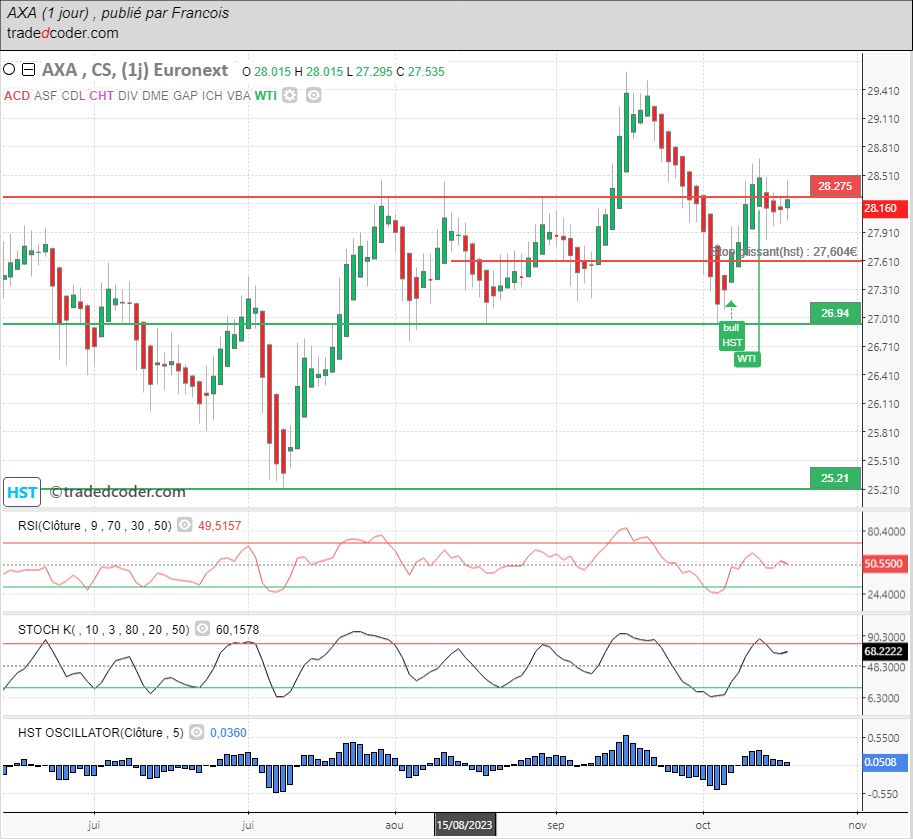913x839 pixels.
Task: Open the tradedcoder.com link in header
Action: pyautogui.click(x=62, y=33)
